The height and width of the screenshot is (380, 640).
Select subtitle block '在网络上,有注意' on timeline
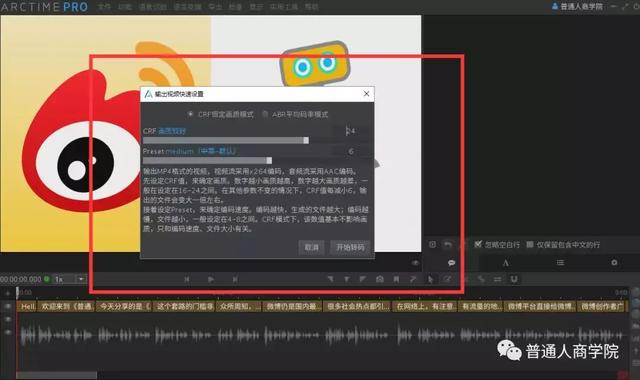(424, 307)
